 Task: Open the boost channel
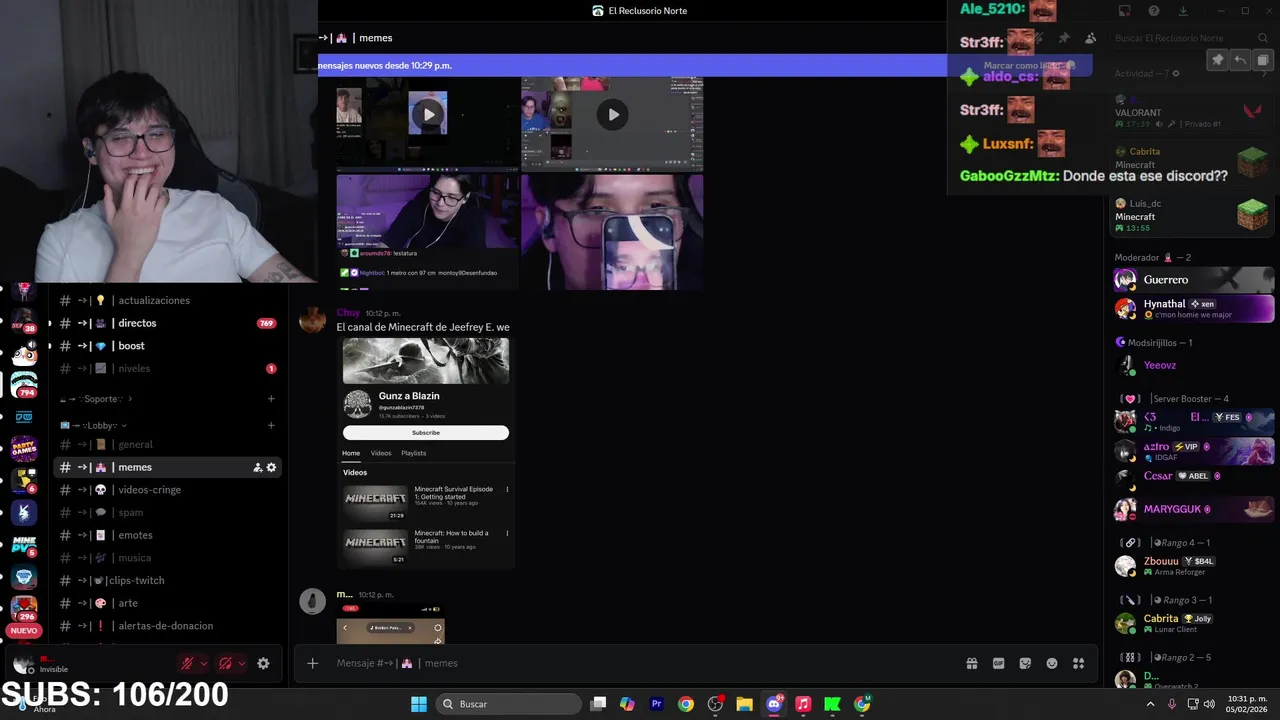pyautogui.click(x=167, y=346)
